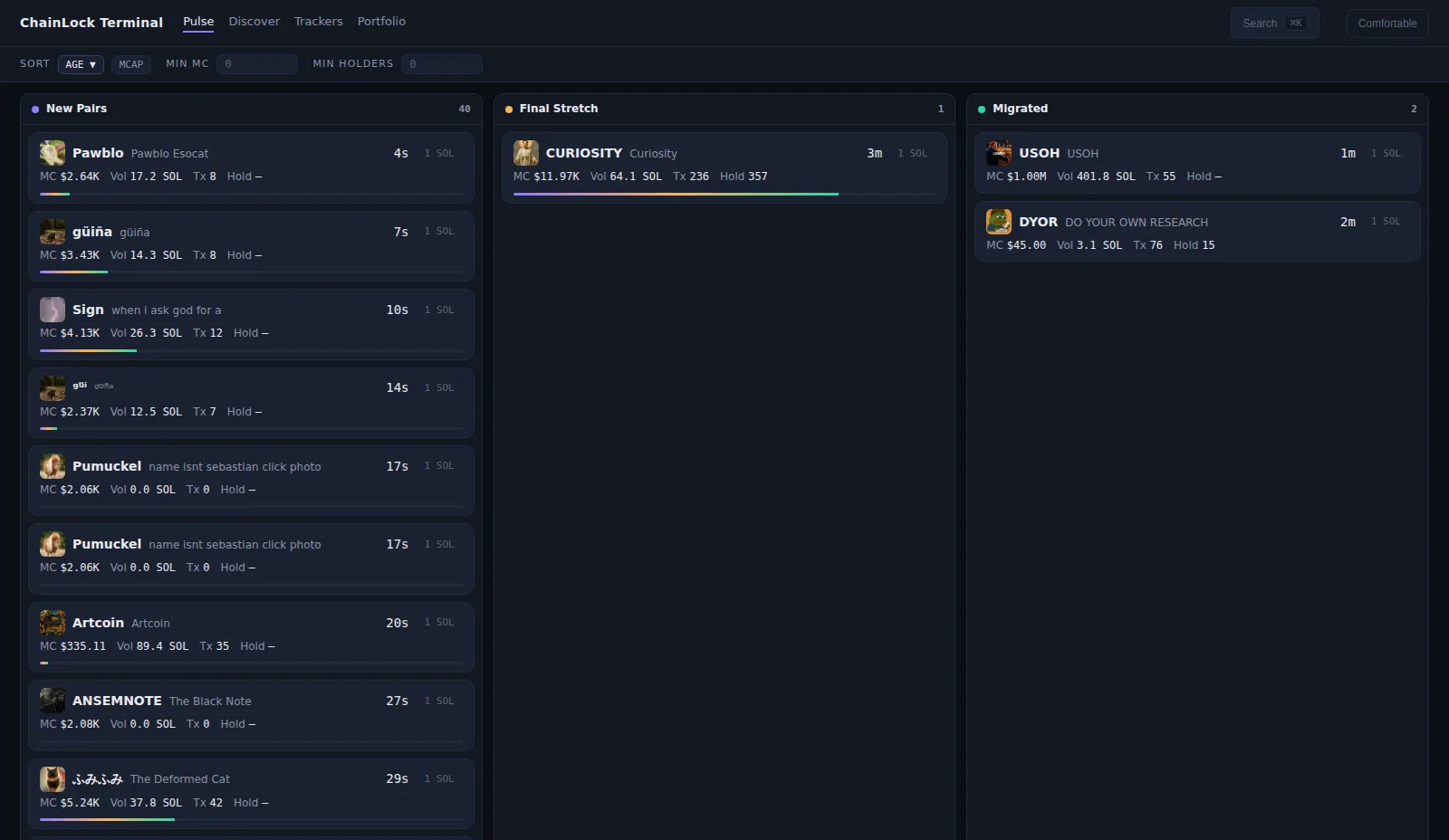Click the Artcoin token avatar
The height and width of the screenshot is (840, 1449).
(53, 623)
